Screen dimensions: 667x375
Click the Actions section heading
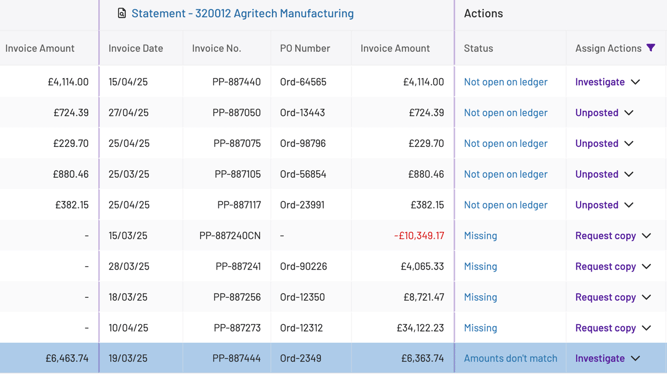tap(483, 13)
